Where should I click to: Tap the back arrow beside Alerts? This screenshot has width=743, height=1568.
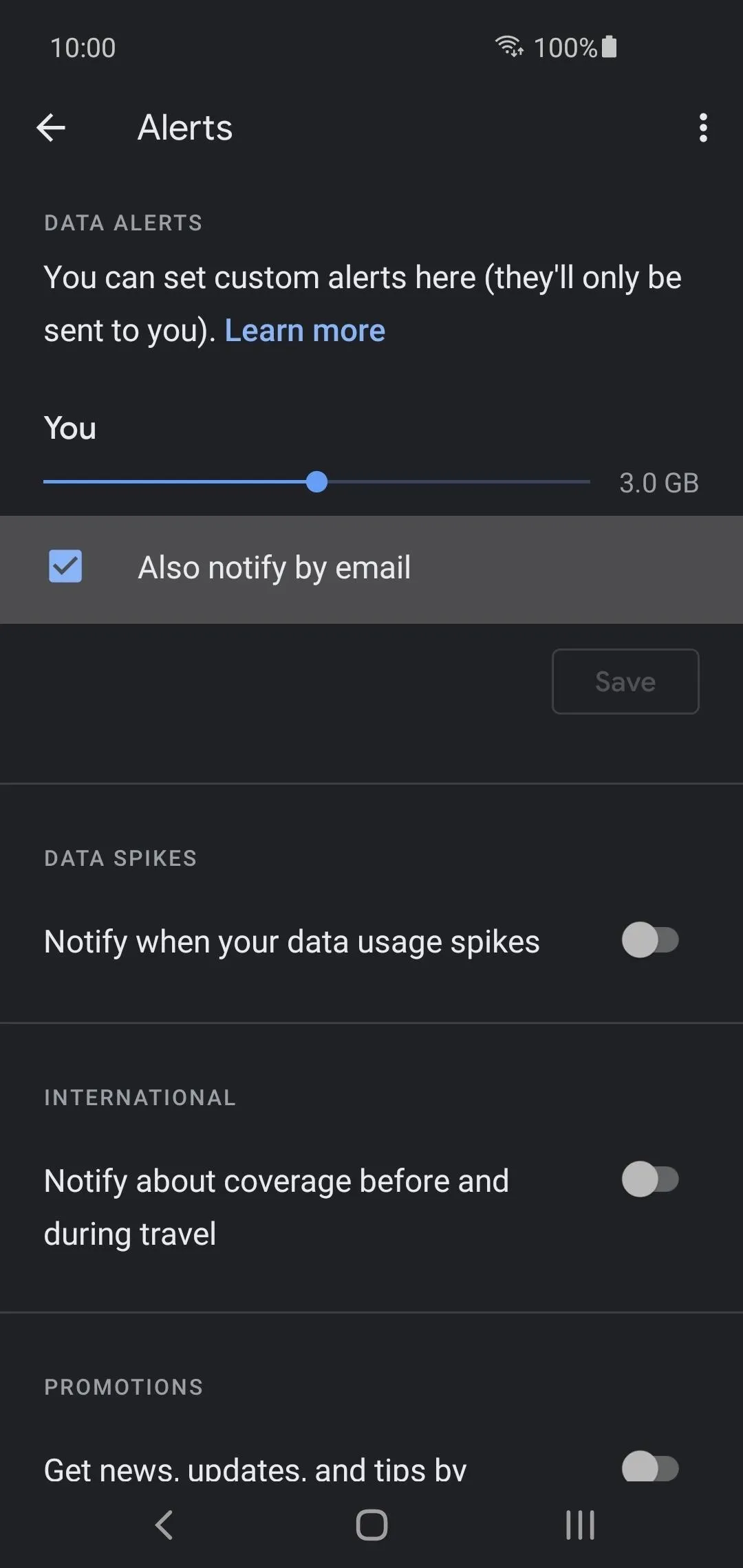click(51, 128)
